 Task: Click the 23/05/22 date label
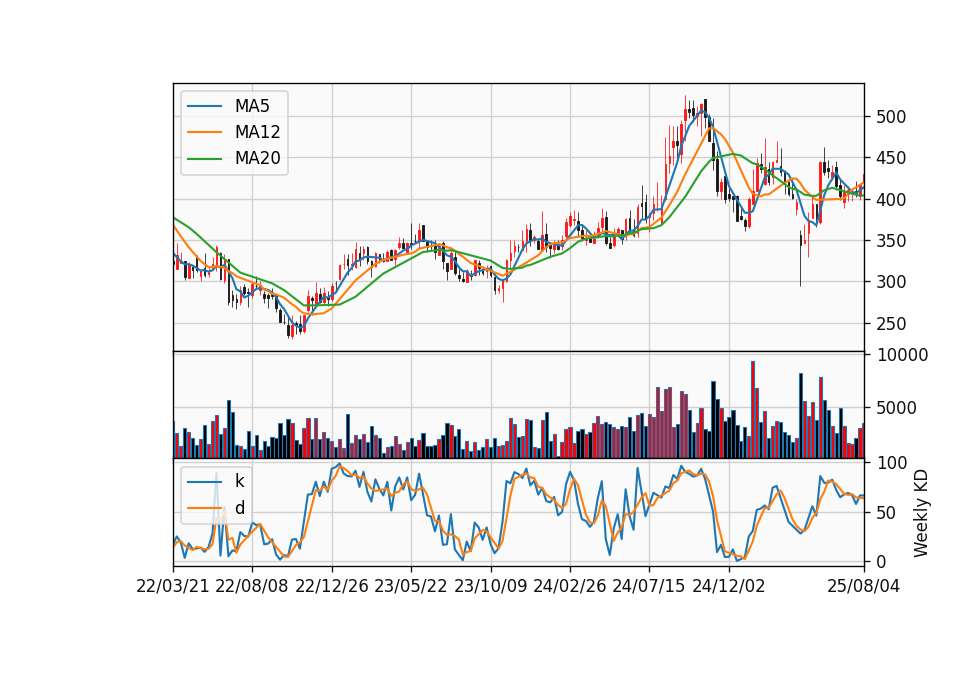411,586
